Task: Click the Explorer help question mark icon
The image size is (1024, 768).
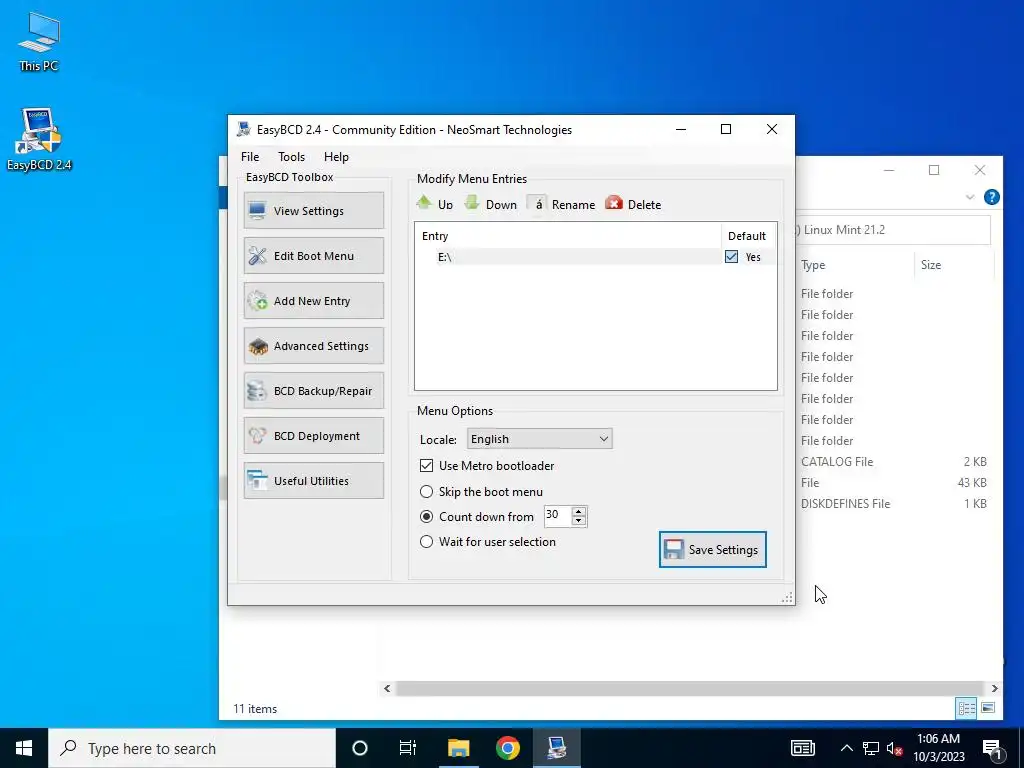Action: point(991,197)
